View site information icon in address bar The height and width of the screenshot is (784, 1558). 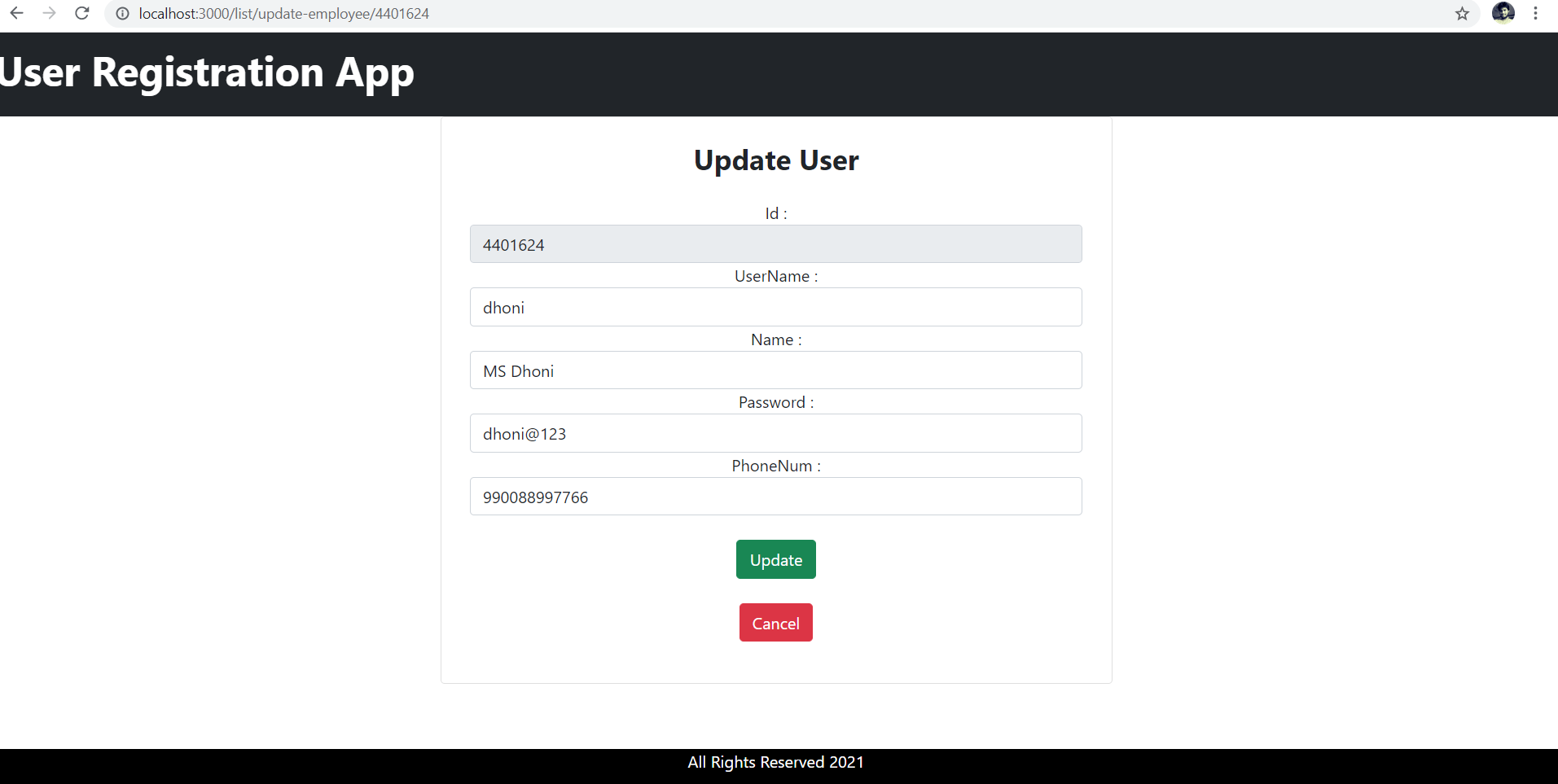click(122, 14)
